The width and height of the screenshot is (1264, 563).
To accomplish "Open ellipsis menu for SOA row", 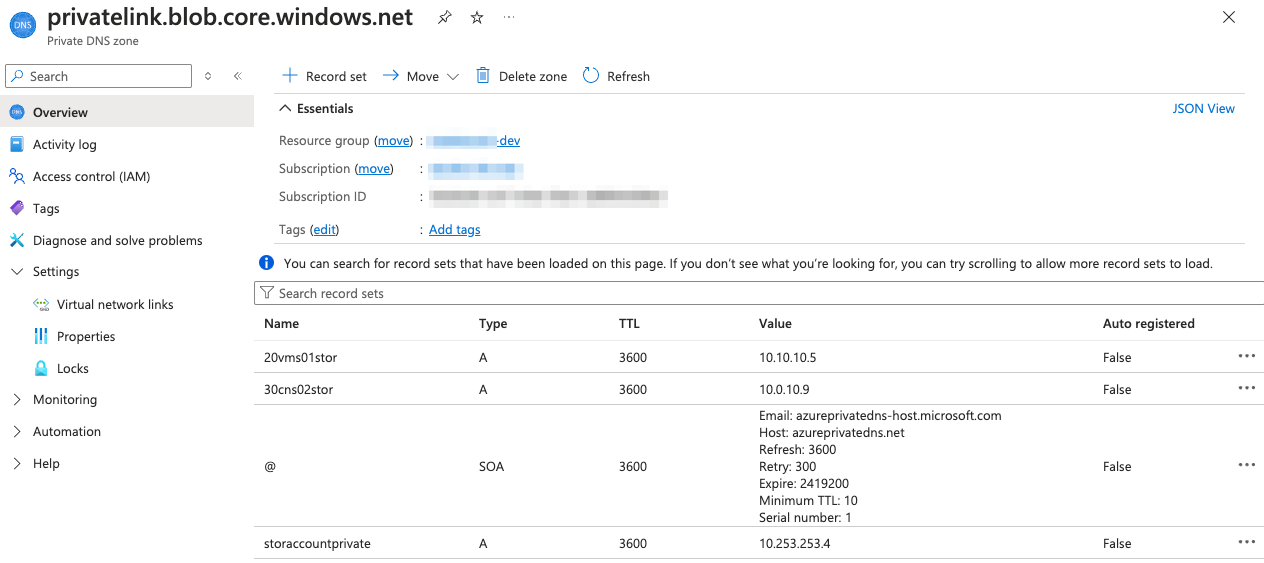I will (x=1246, y=465).
